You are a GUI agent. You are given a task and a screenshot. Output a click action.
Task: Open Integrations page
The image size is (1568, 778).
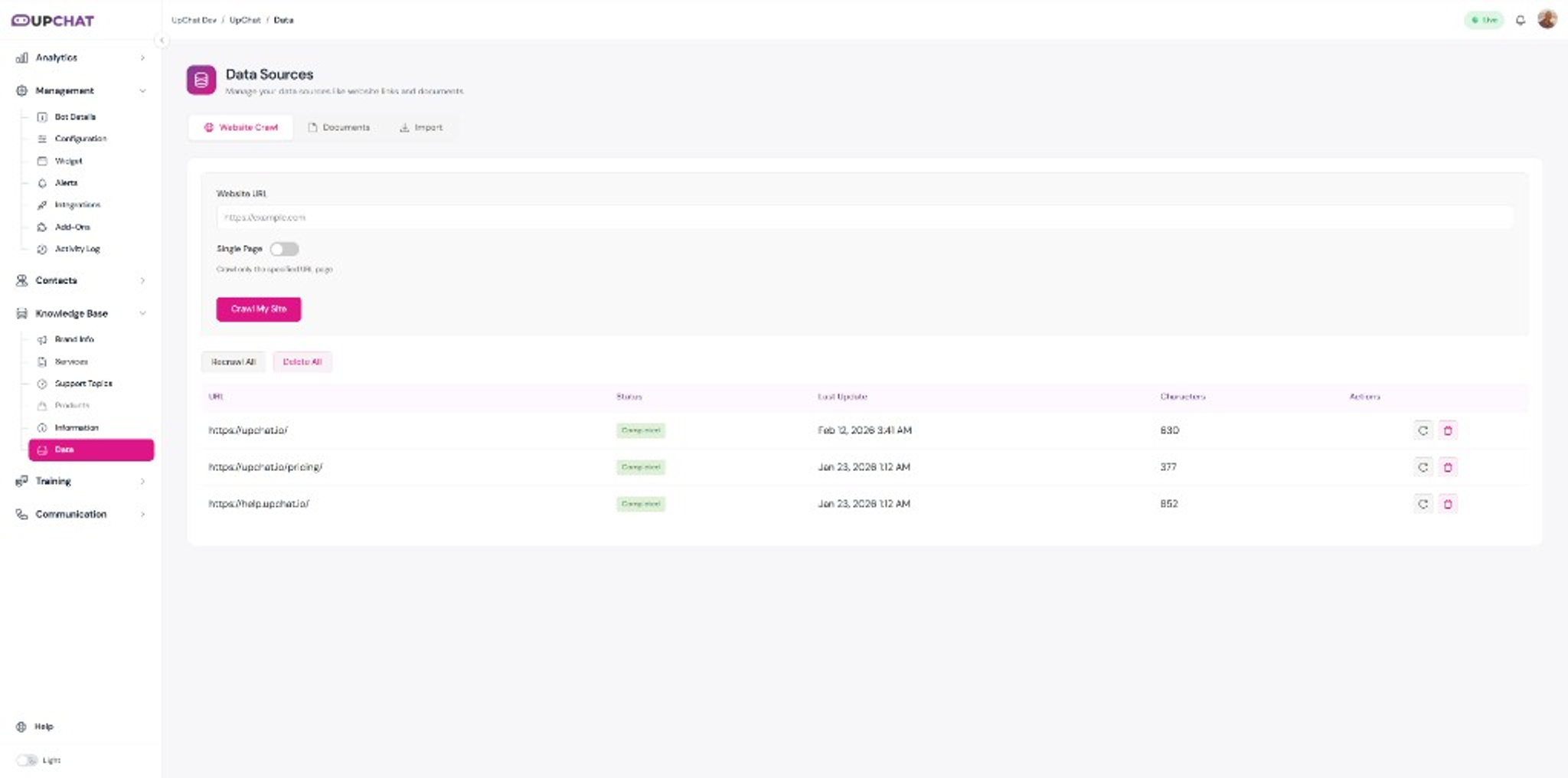click(77, 204)
